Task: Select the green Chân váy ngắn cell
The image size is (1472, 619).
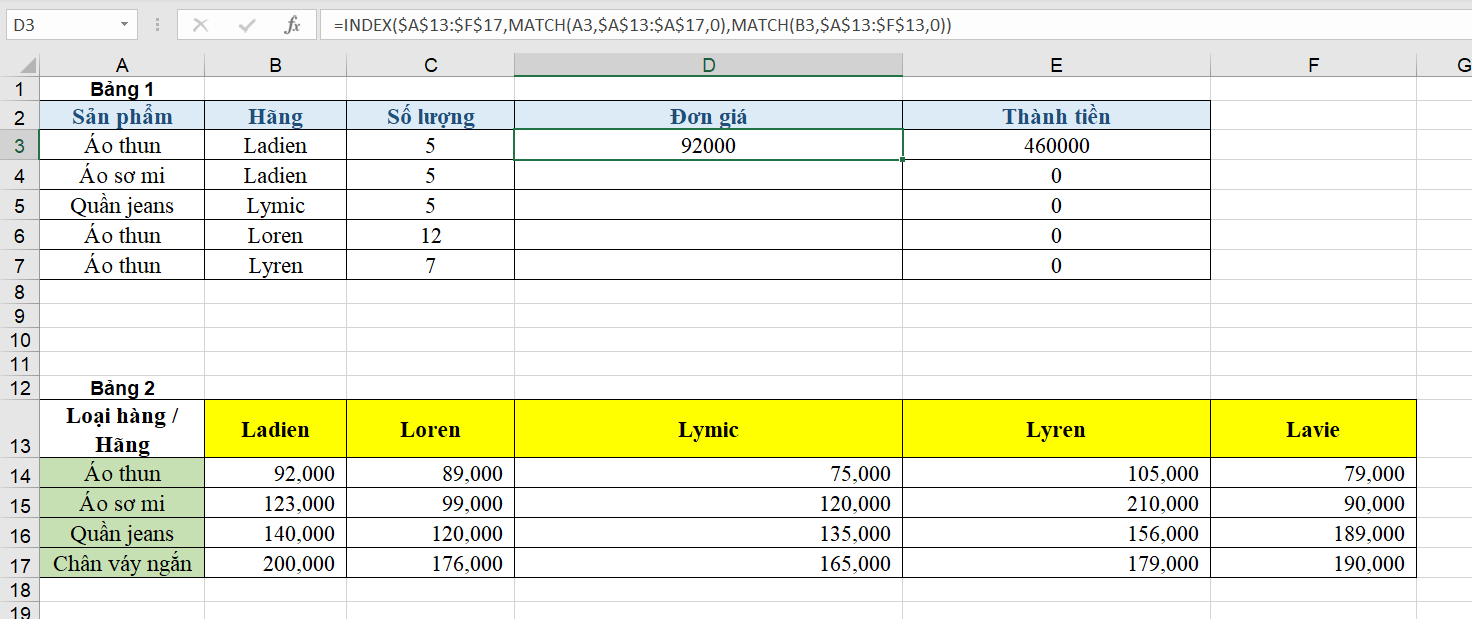Action: point(122,563)
